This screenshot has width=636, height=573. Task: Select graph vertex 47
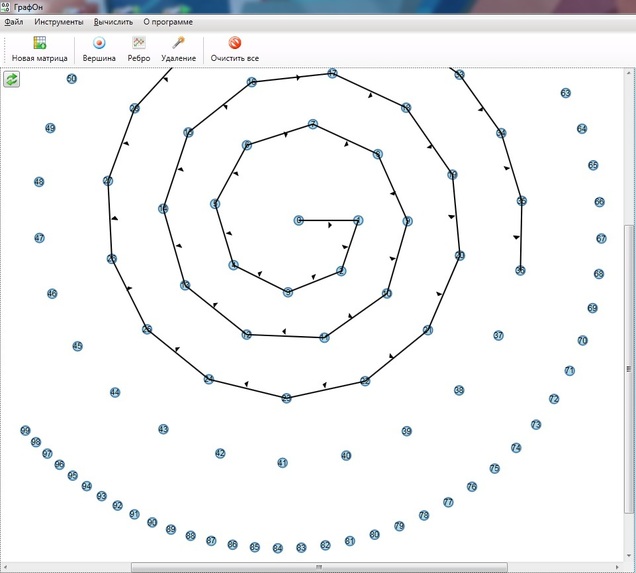[39, 238]
